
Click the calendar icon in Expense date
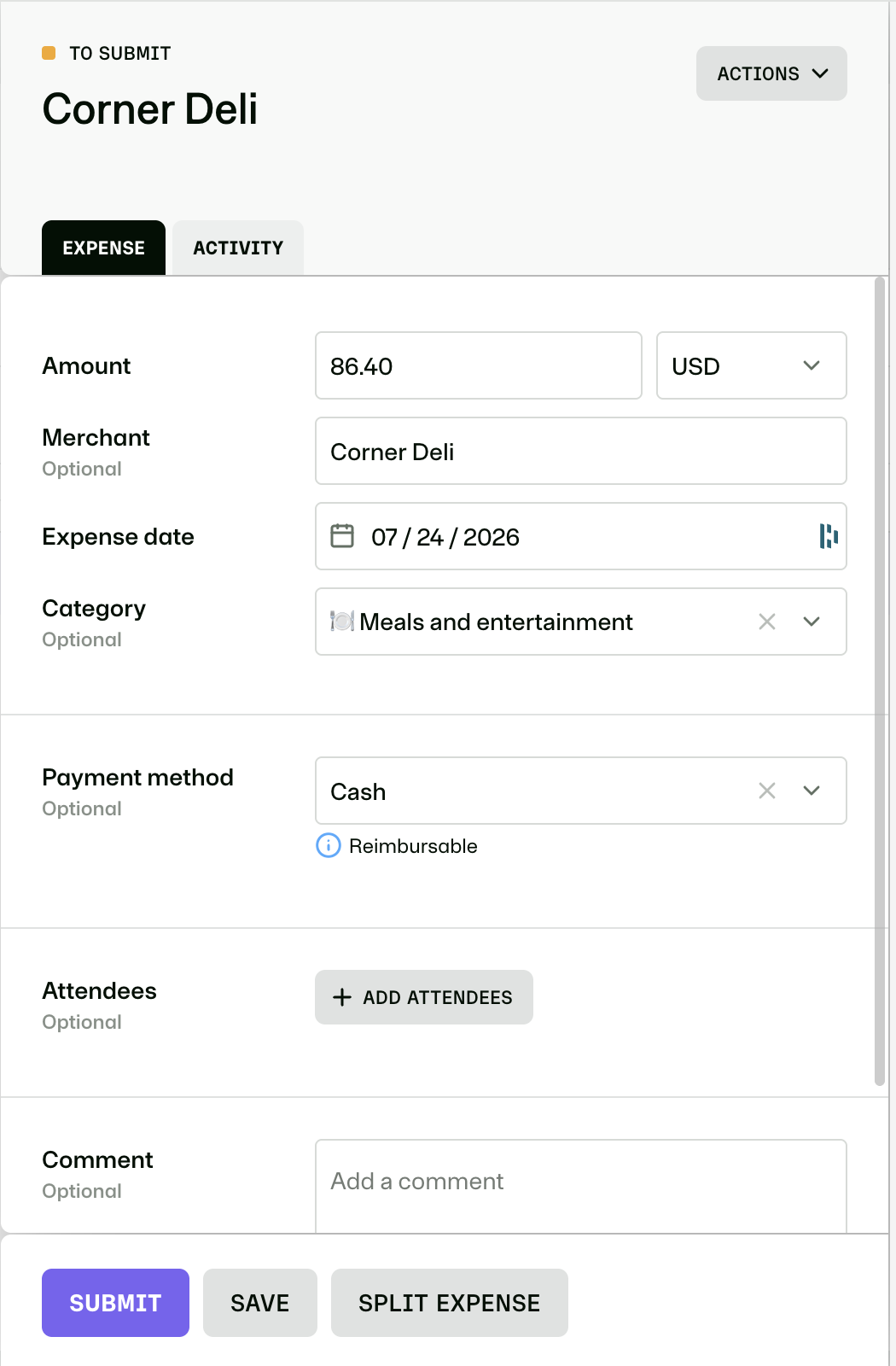click(342, 536)
